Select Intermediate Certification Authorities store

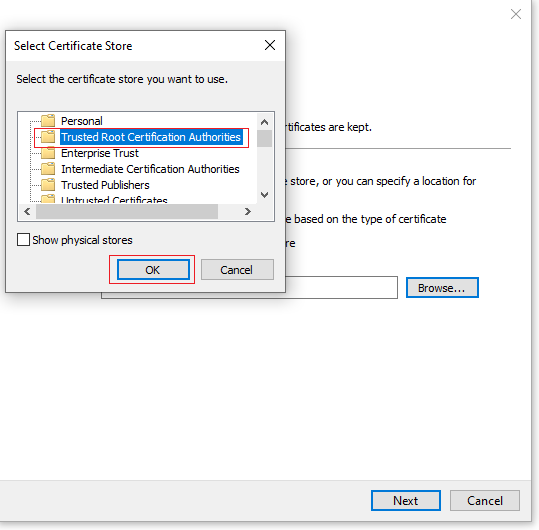(150, 169)
